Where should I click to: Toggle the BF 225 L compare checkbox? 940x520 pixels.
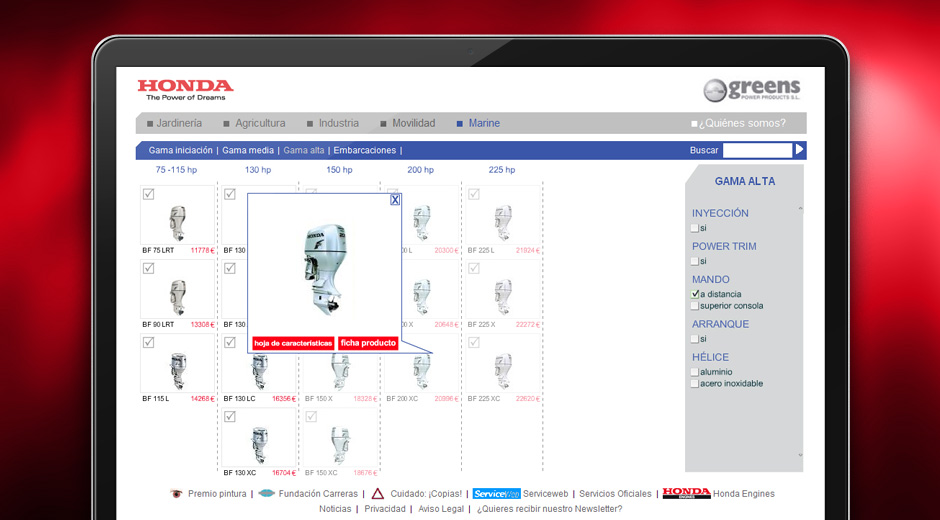(474, 194)
